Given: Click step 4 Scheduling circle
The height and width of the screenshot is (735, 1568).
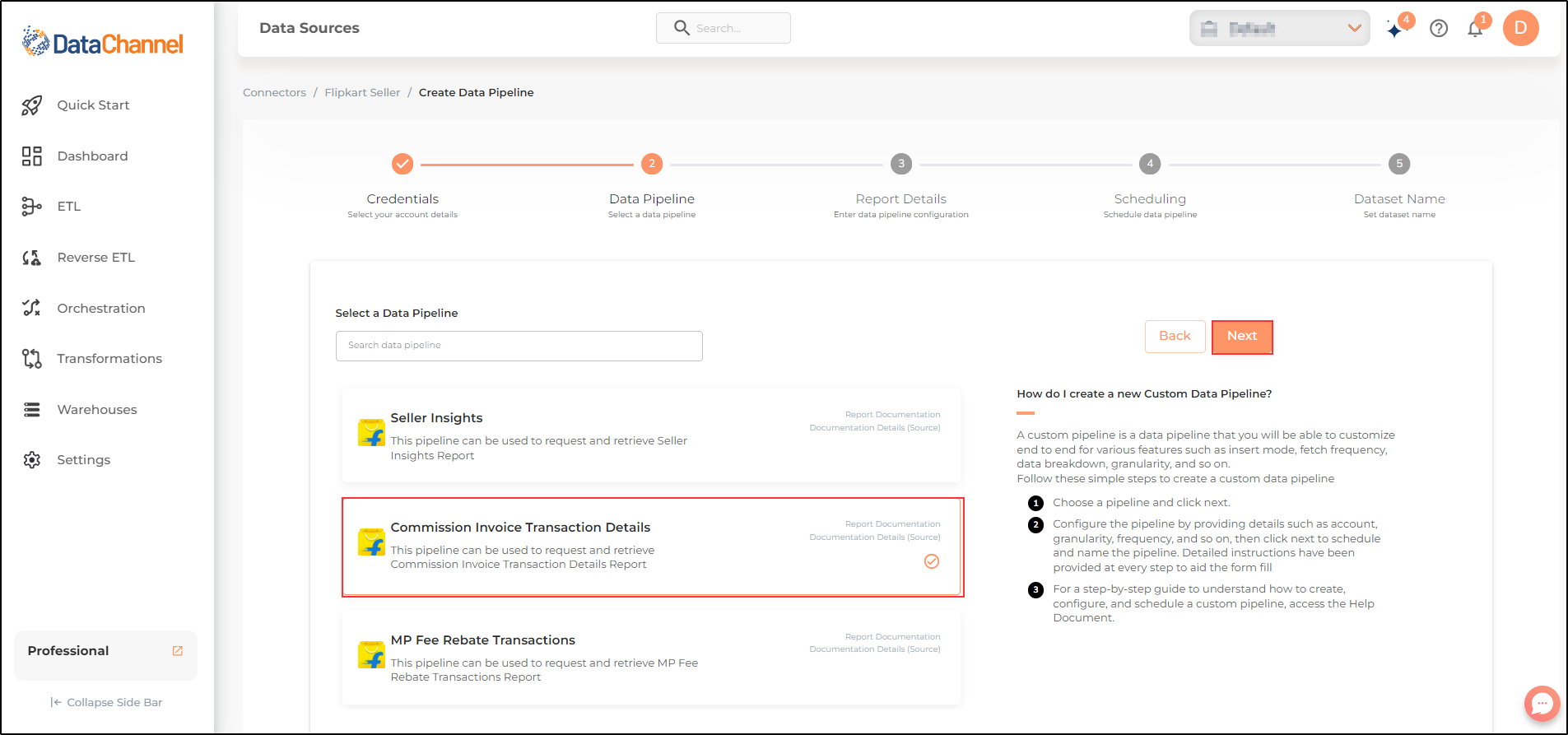Looking at the screenshot, I should click(x=1150, y=164).
